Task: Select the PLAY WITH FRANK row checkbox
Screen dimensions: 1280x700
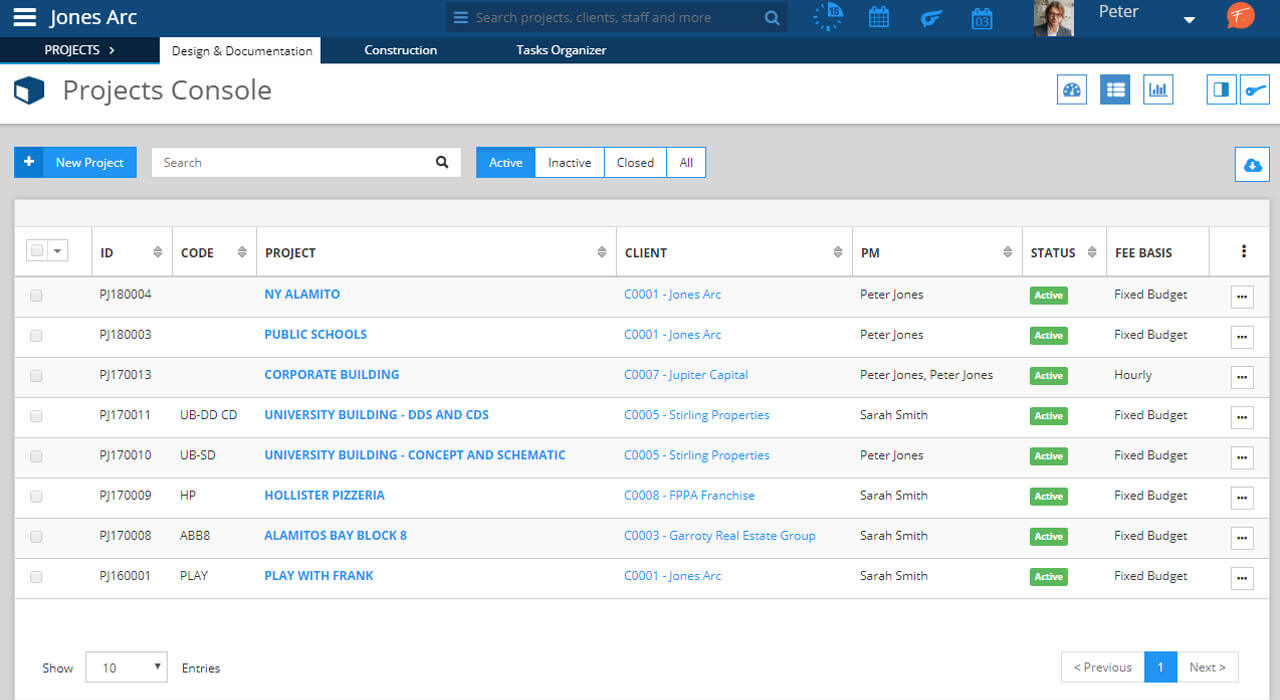Action: coord(36,577)
